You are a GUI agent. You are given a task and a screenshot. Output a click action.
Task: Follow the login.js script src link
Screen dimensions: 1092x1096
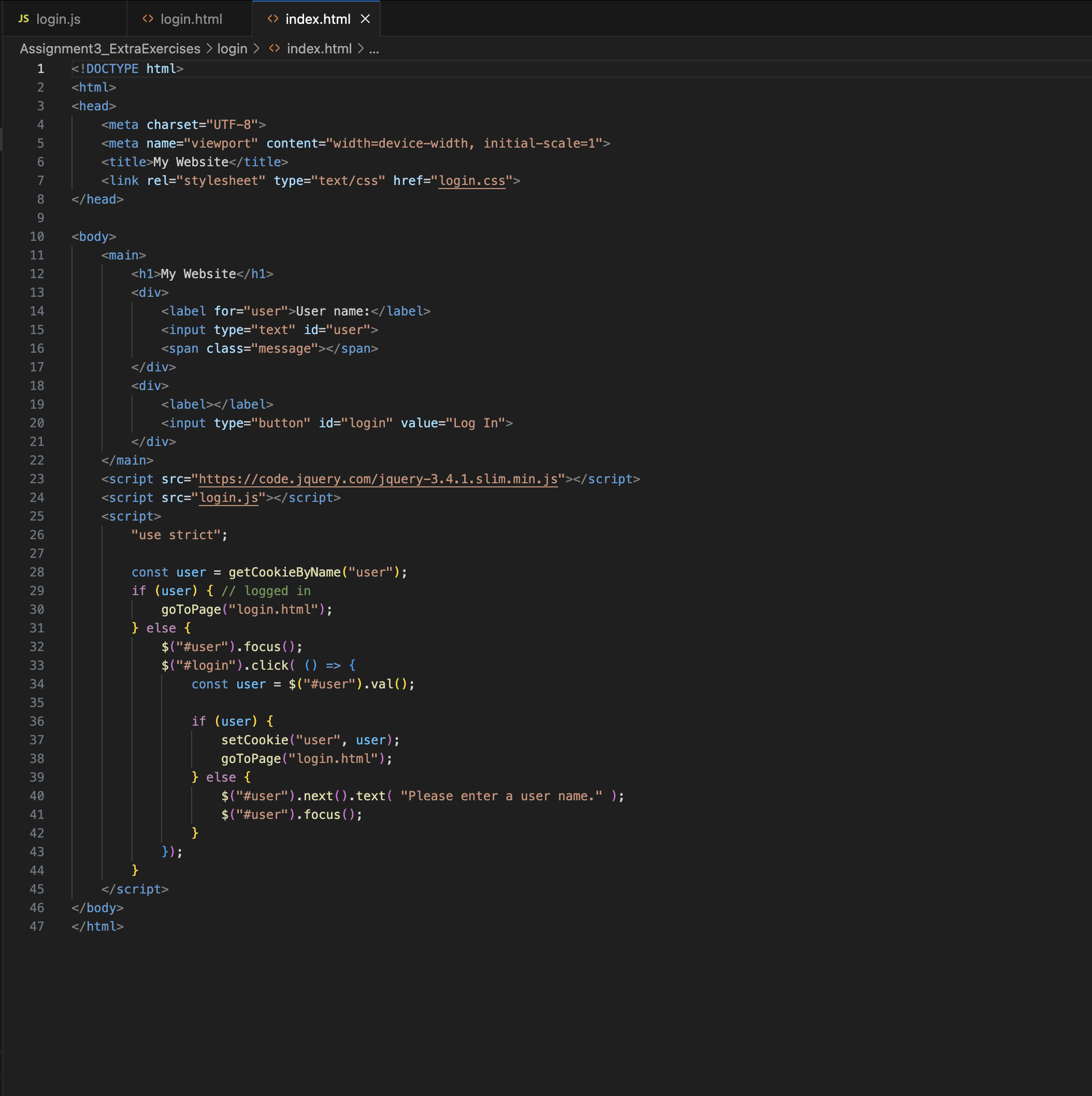[x=228, y=498]
